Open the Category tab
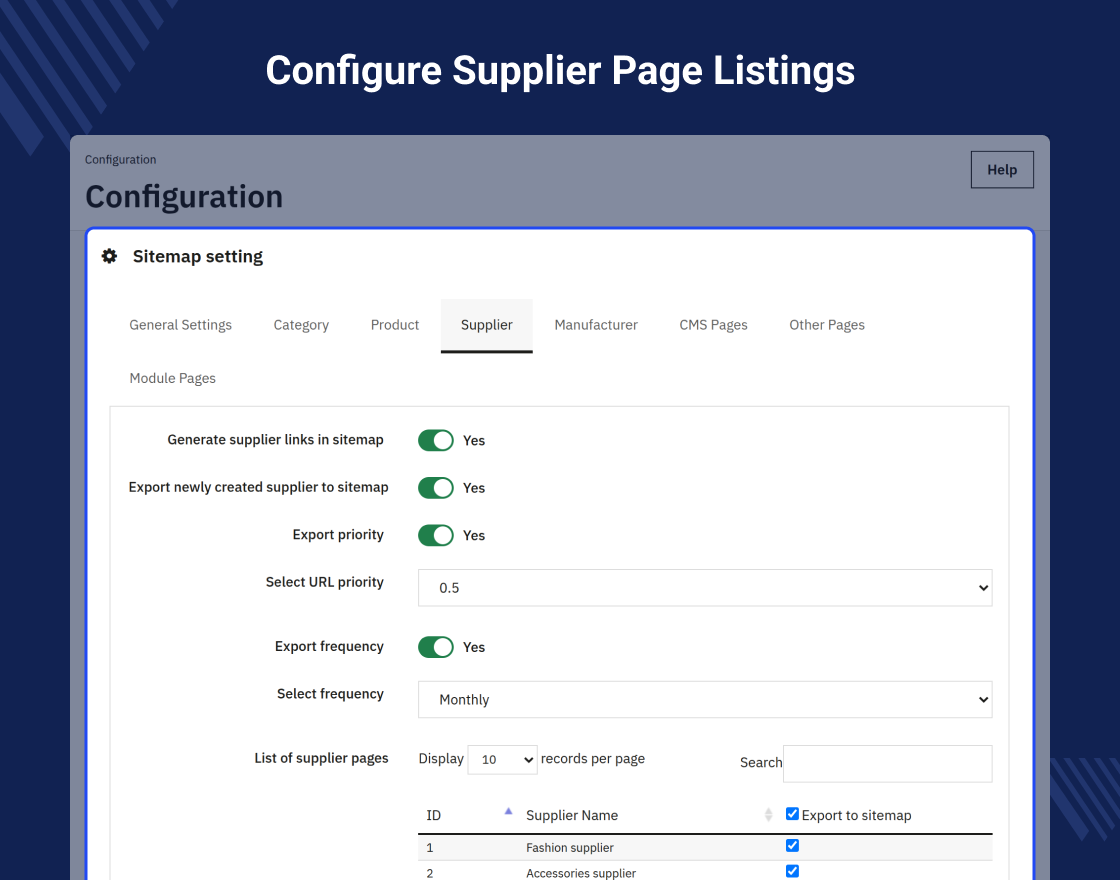This screenshot has width=1120, height=880. point(301,325)
